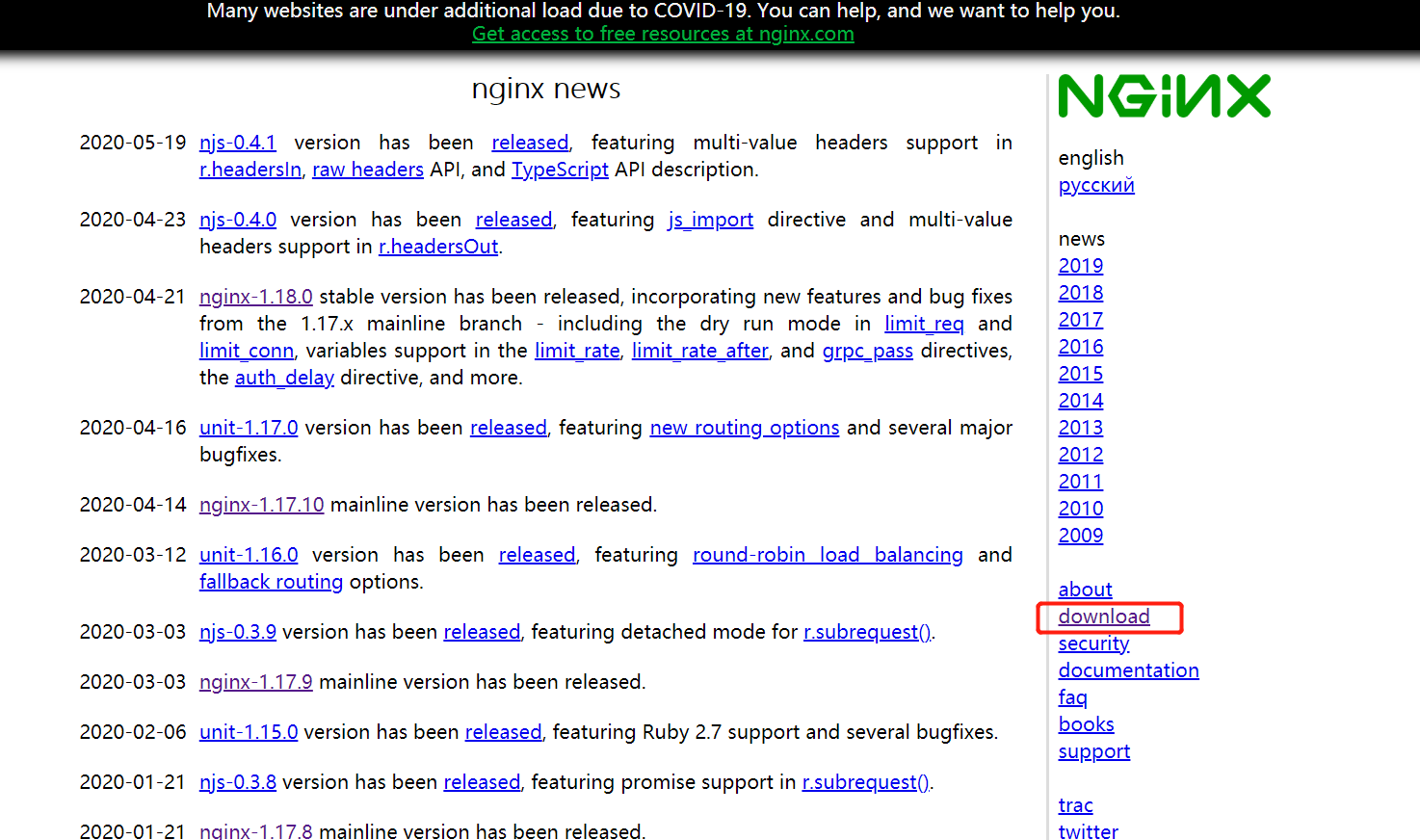
Task: Open the trac link
Action: click(1075, 805)
